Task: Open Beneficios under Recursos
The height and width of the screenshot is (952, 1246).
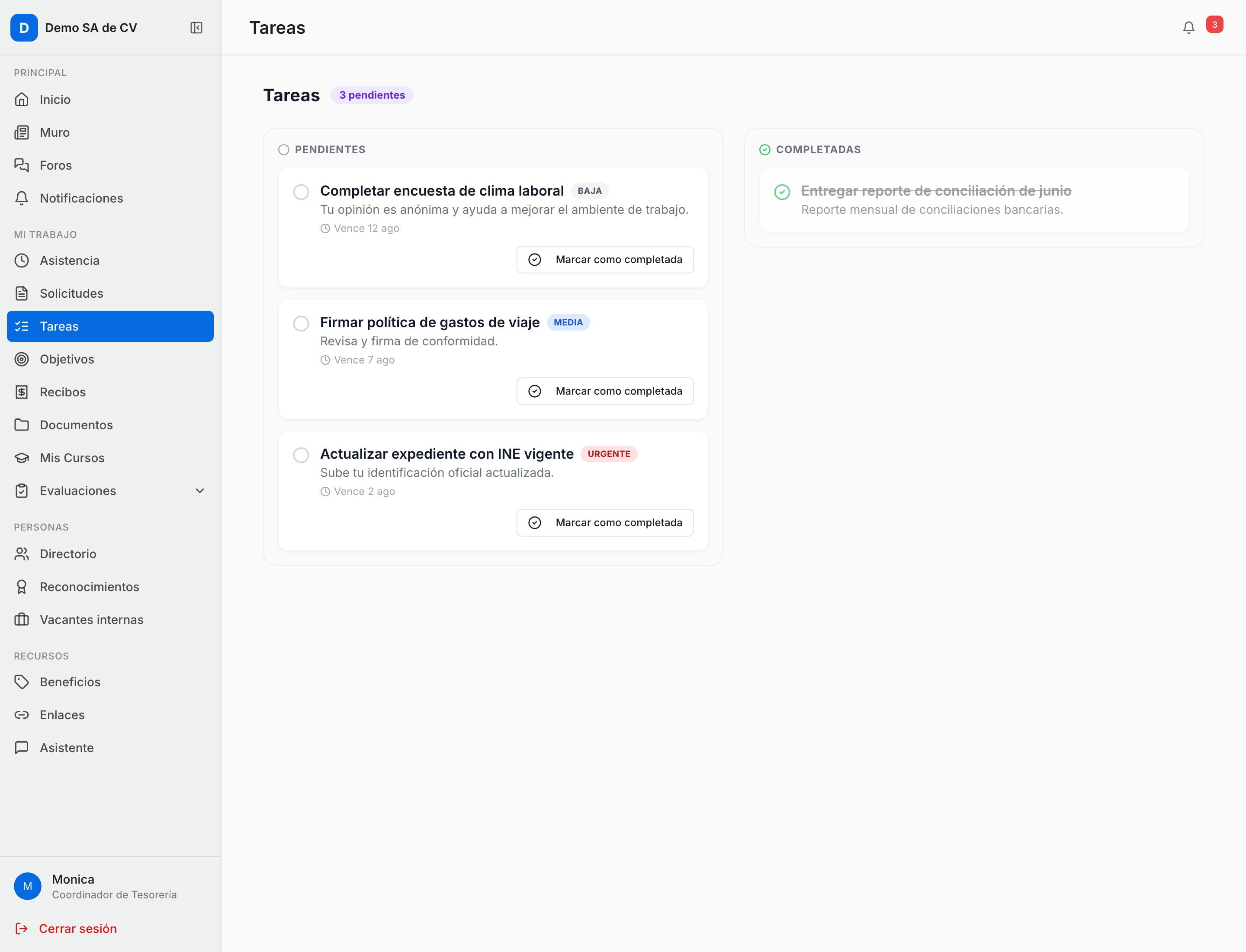Action: pyautogui.click(x=110, y=682)
